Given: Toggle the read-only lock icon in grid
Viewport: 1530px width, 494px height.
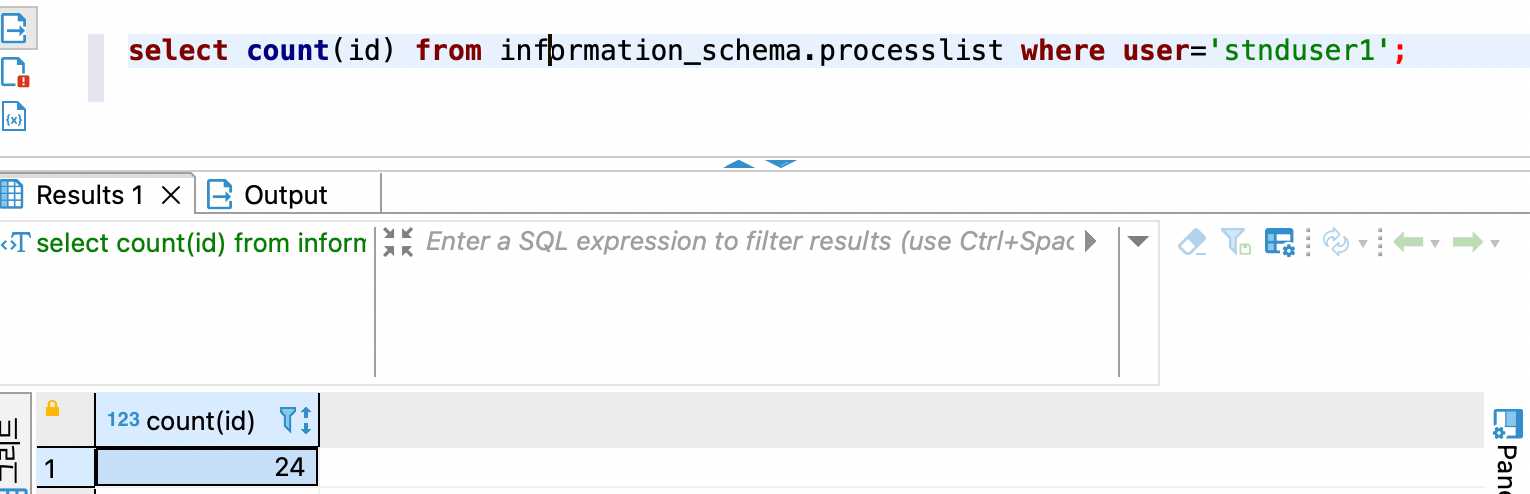Looking at the screenshot, I should [x=53, y=408].
